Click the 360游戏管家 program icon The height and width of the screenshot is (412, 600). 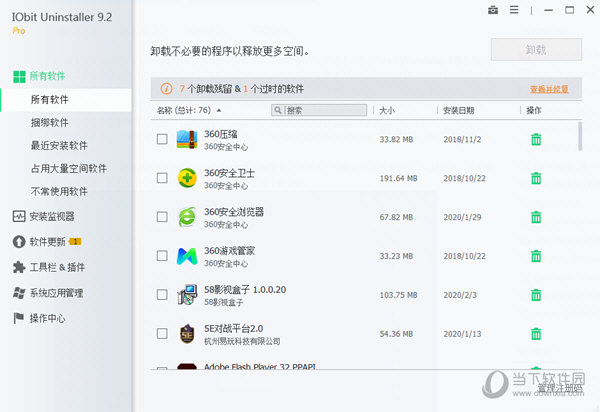click(187, 256)
